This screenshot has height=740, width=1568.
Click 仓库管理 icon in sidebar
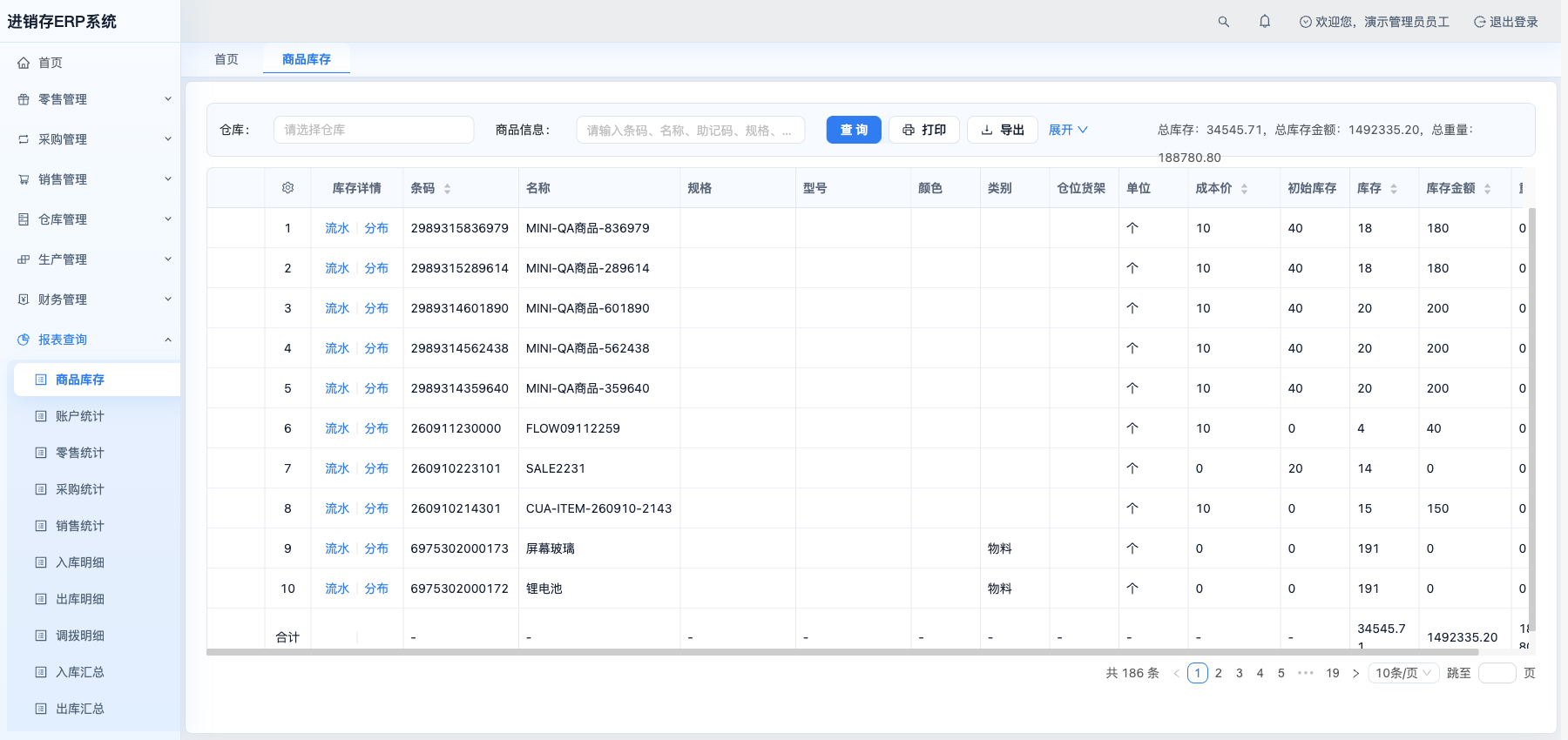coord(24,219)
